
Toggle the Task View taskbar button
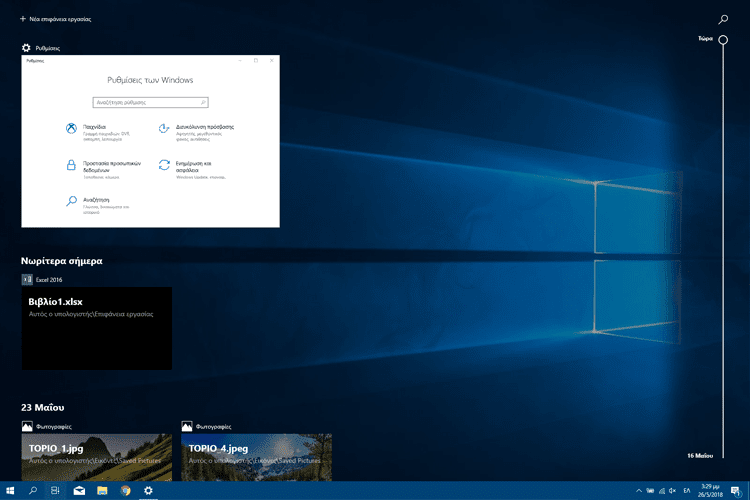[55, 490]
